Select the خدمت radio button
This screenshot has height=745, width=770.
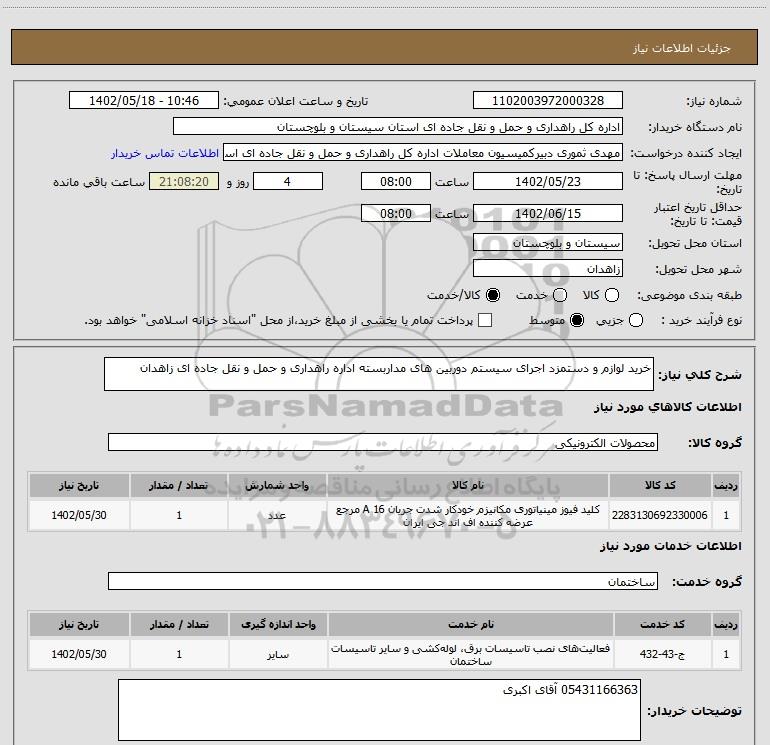560,295
